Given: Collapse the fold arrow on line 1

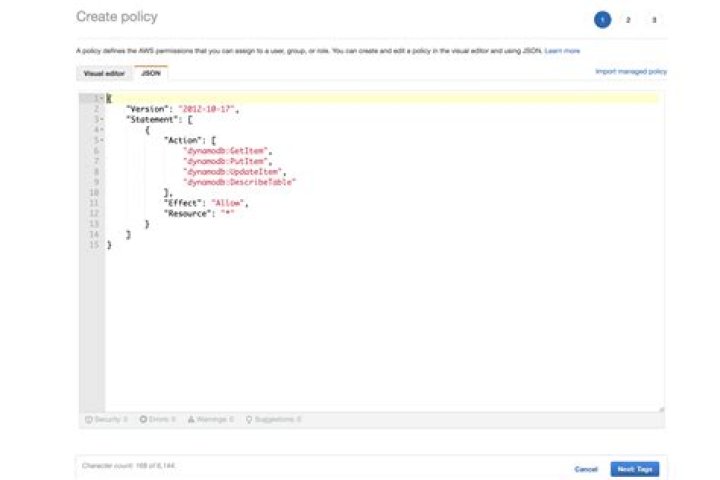Looking at the screenshot, I should point(101,98).
